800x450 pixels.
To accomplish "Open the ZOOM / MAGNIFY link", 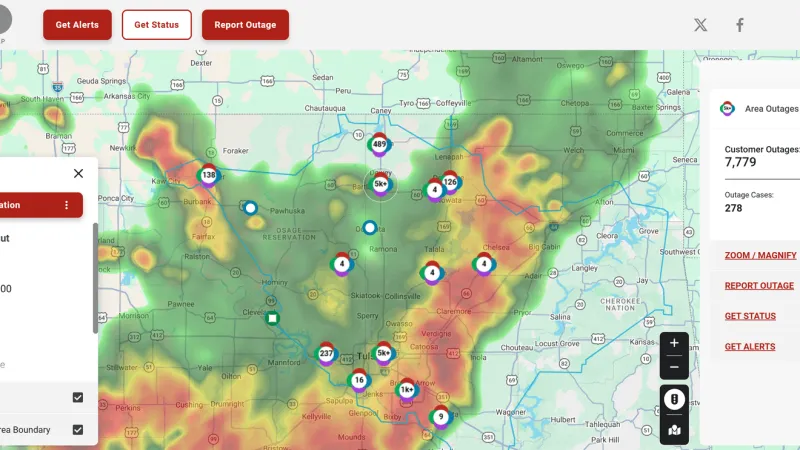I will [x=760, y=255].
